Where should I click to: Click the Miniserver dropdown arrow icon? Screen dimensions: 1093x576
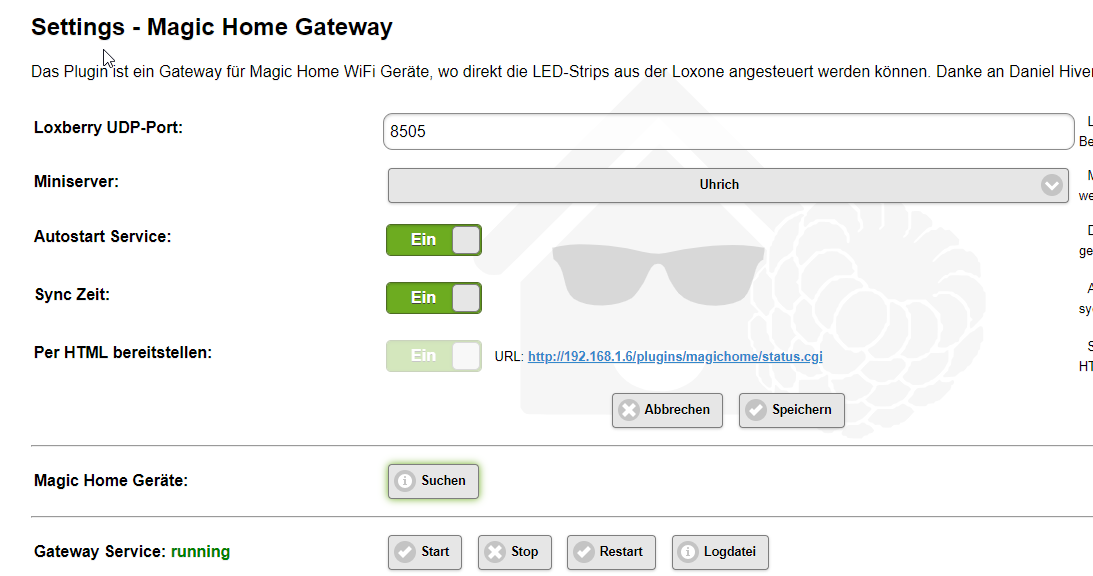pyautogui.click(x=1051, y=185)
